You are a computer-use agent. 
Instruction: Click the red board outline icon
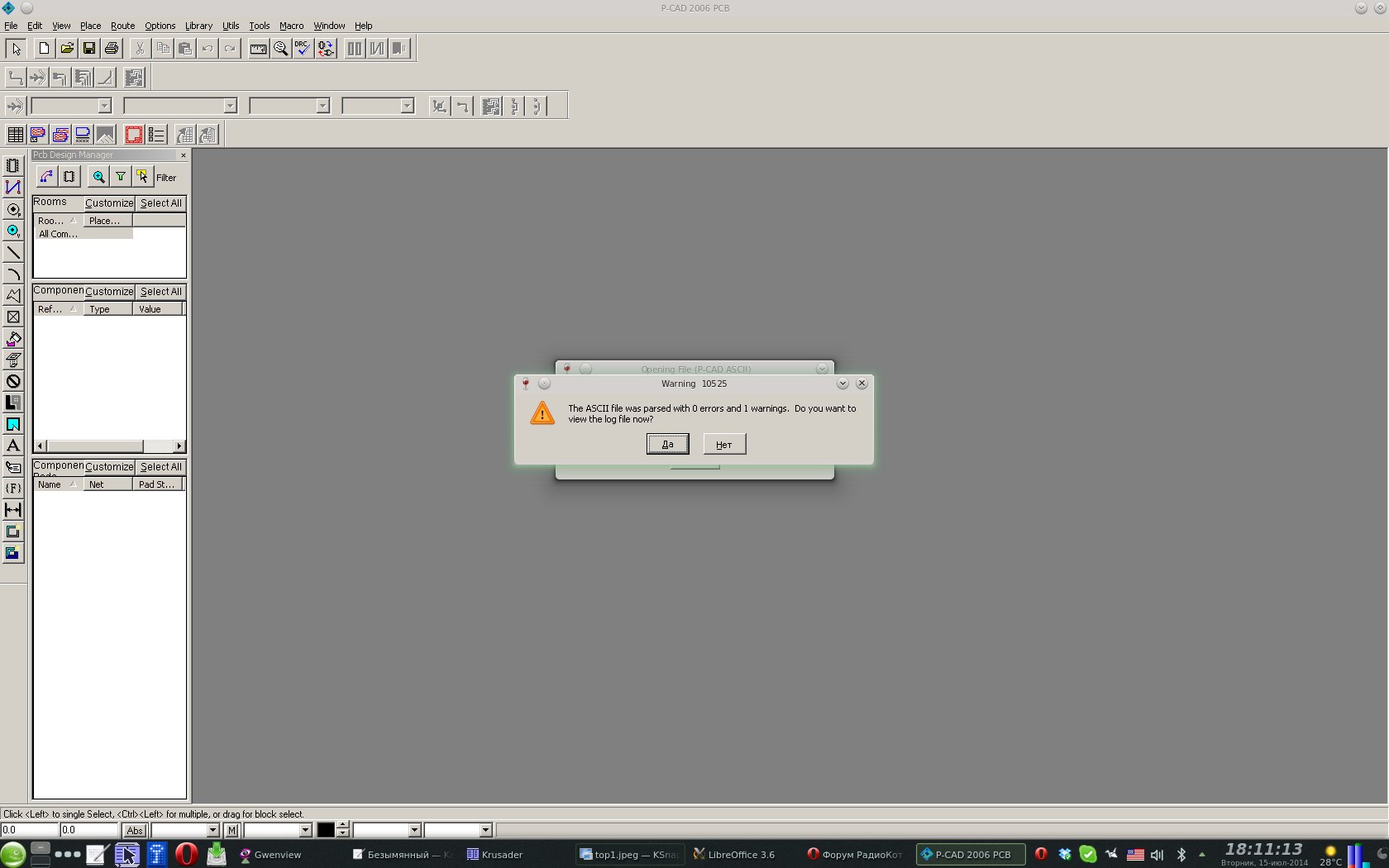pos(133,135)
